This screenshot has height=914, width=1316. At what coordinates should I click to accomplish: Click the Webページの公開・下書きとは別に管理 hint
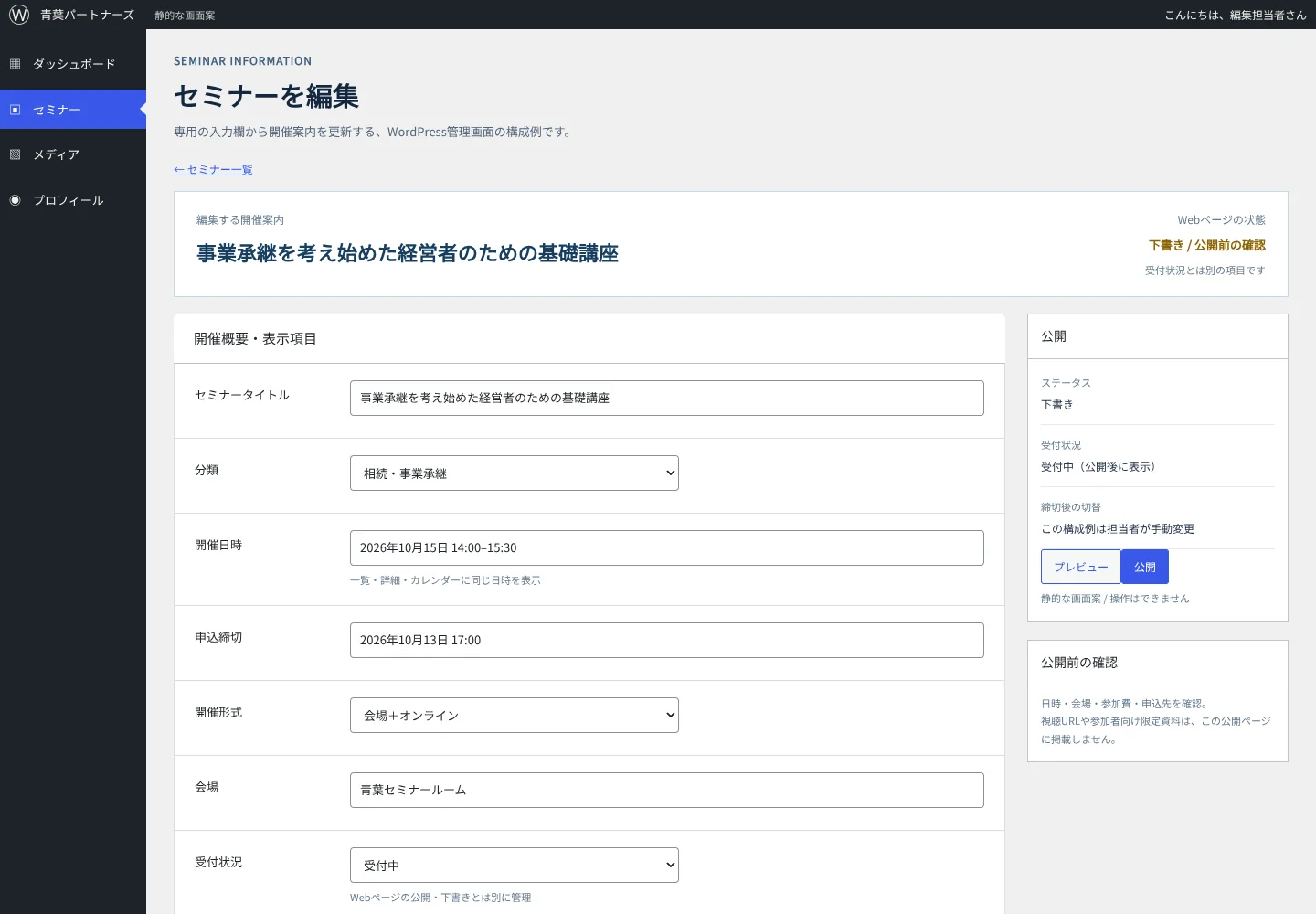point(440,898)
